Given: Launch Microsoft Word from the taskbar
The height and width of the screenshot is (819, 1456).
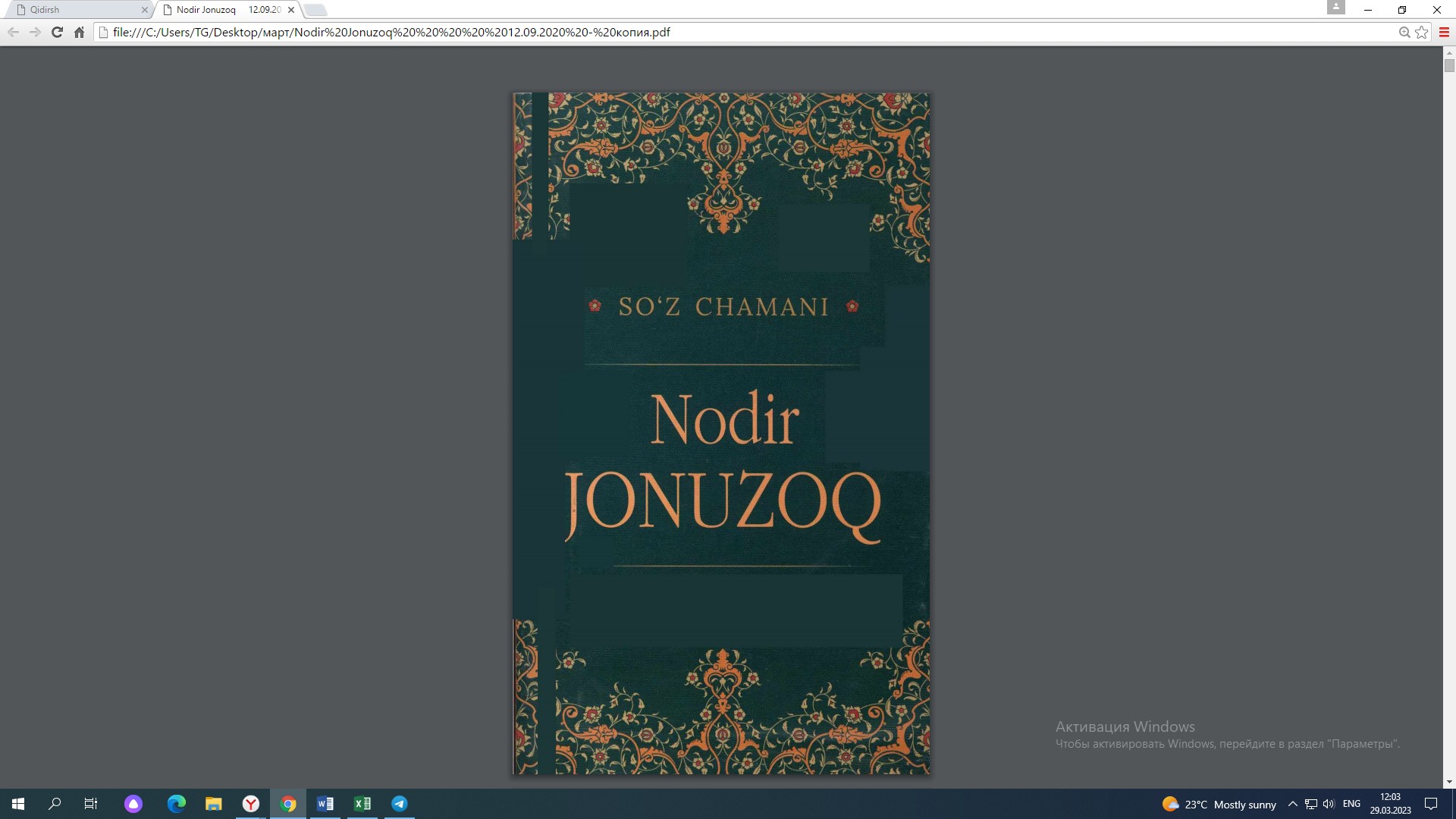Looking at the screenshot, I should click(x=325, y=804).
